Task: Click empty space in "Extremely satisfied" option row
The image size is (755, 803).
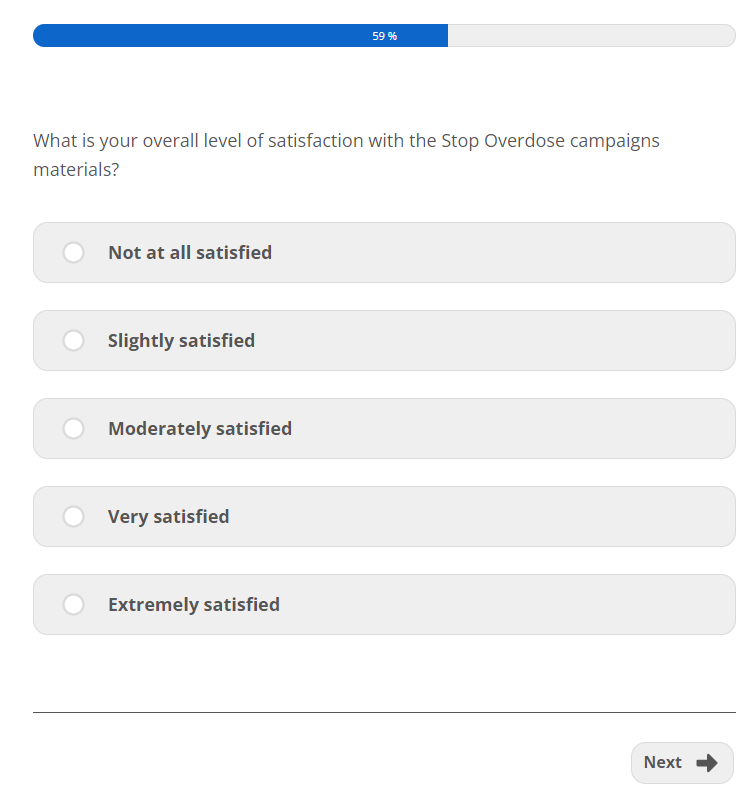Action: click(x=500, y=605)
